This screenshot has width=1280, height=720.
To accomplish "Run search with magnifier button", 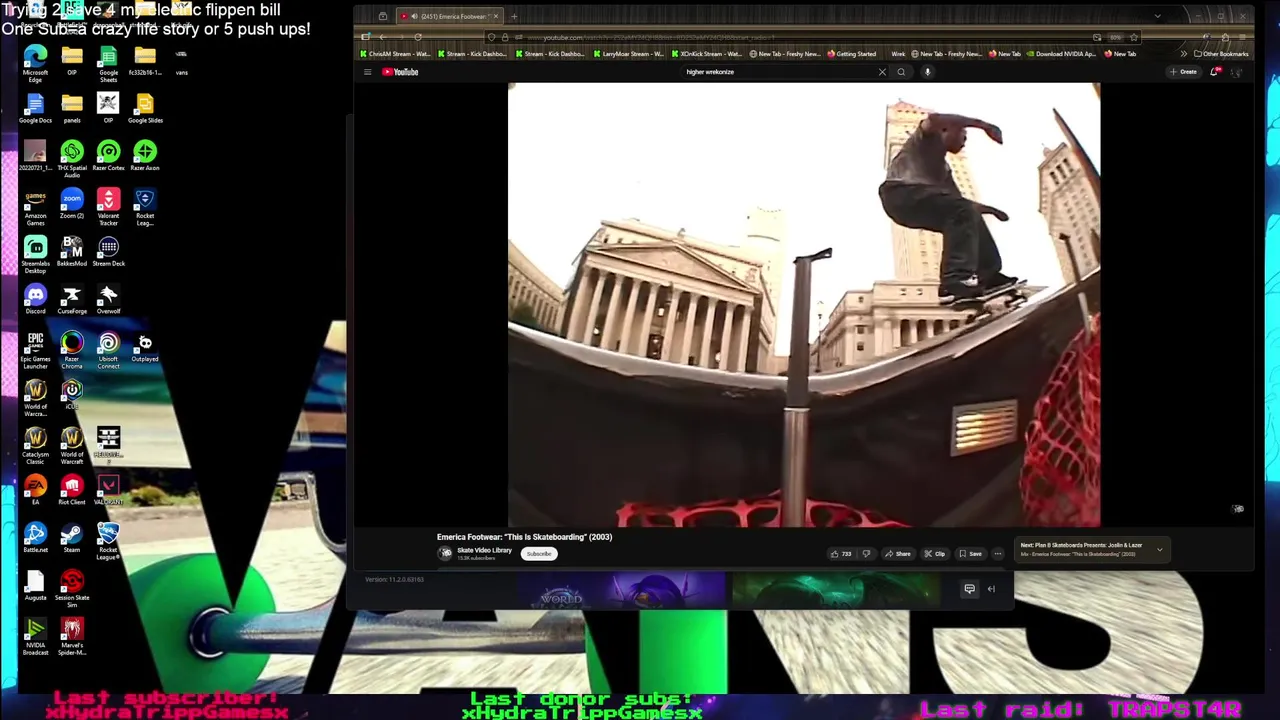I will tap(901, 72).
